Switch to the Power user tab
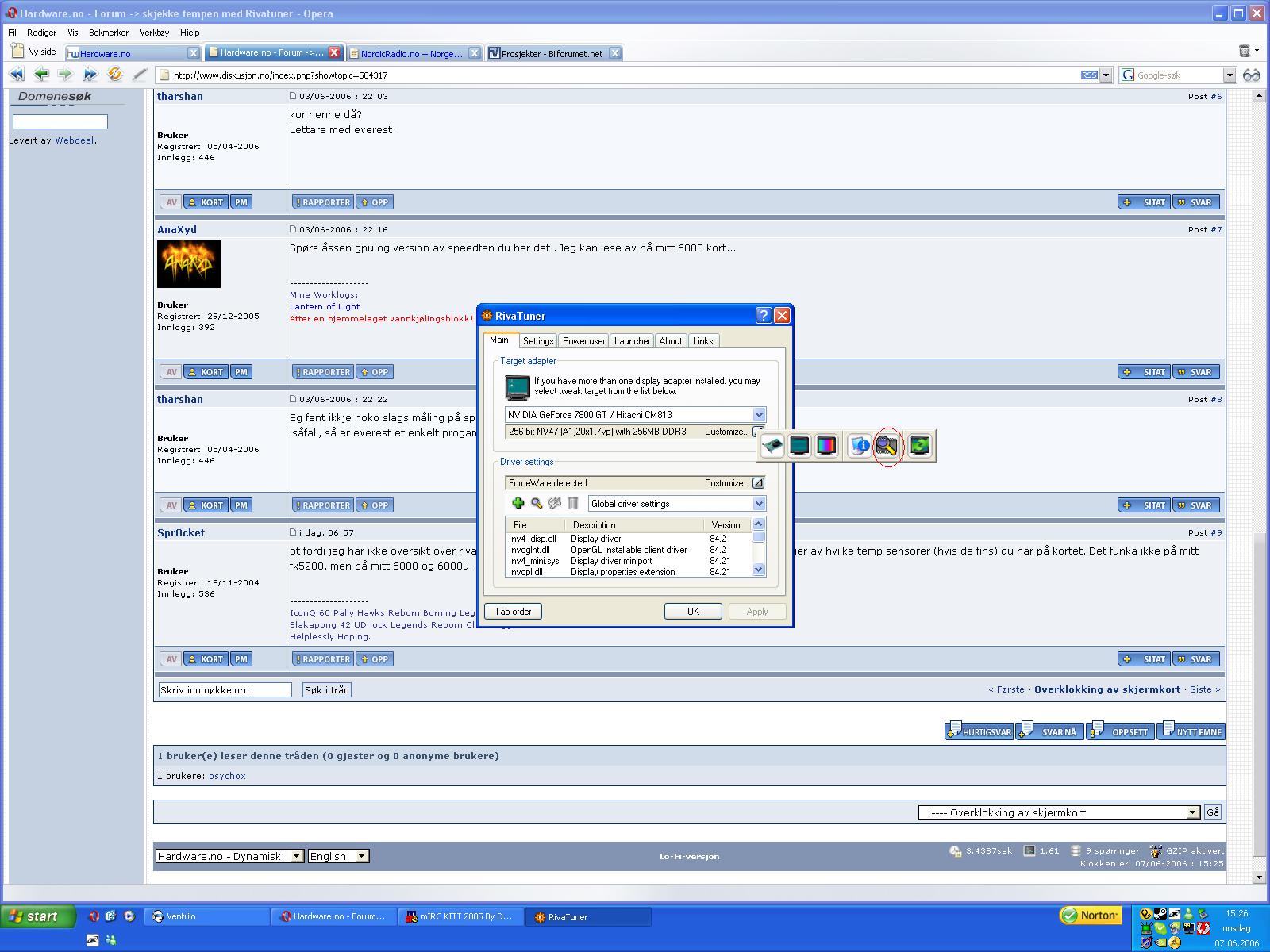The height and width of the screenshot is (952, 1270). point(583,341)
